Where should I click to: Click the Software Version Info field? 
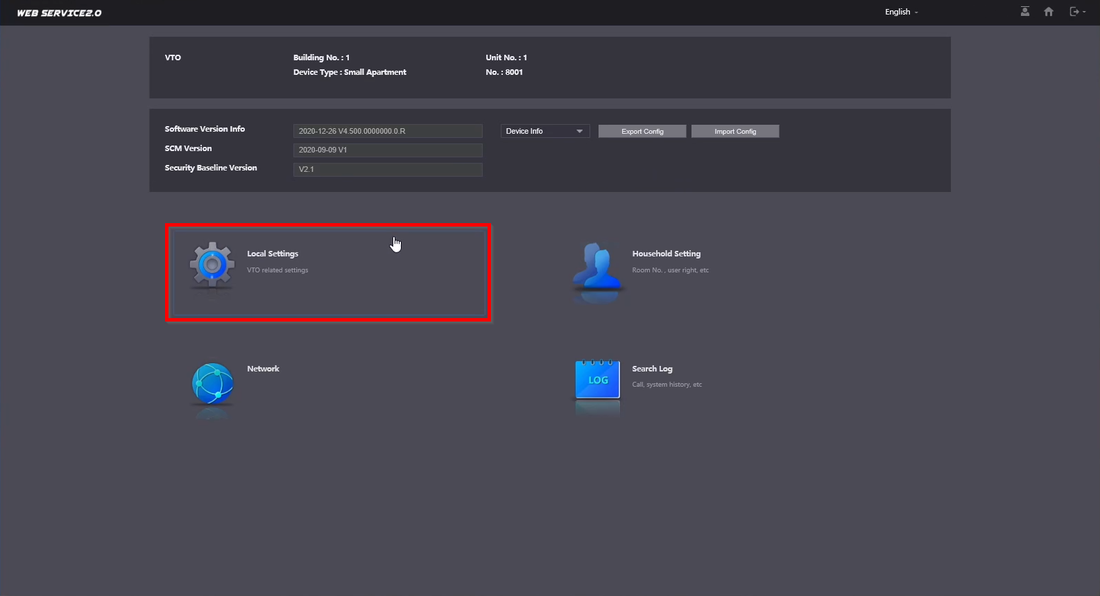[x=388, y=131]
